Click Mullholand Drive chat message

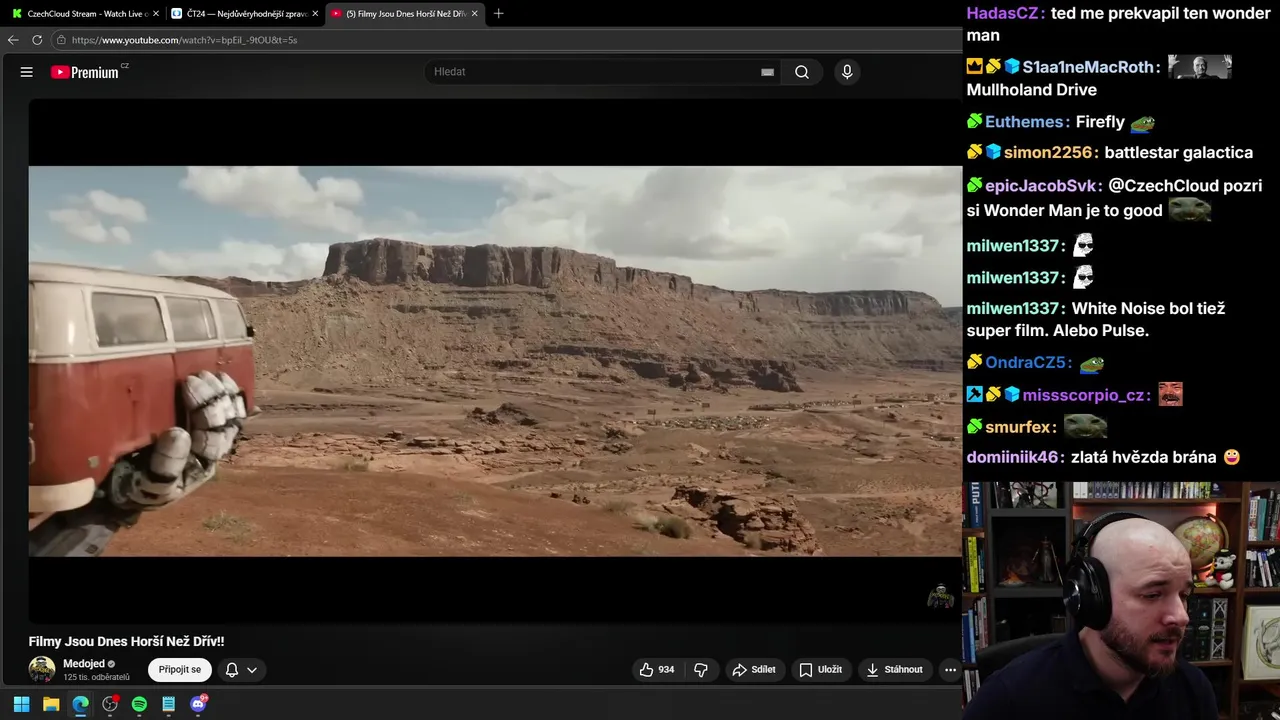(1031, 90)
